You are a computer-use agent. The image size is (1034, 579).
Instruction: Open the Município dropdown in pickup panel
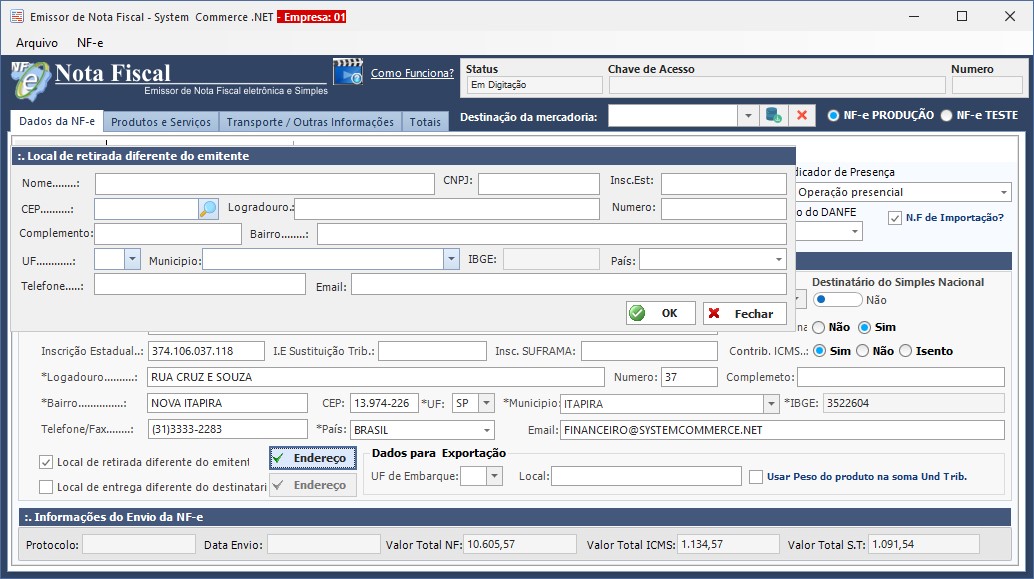tap(450, 259)
